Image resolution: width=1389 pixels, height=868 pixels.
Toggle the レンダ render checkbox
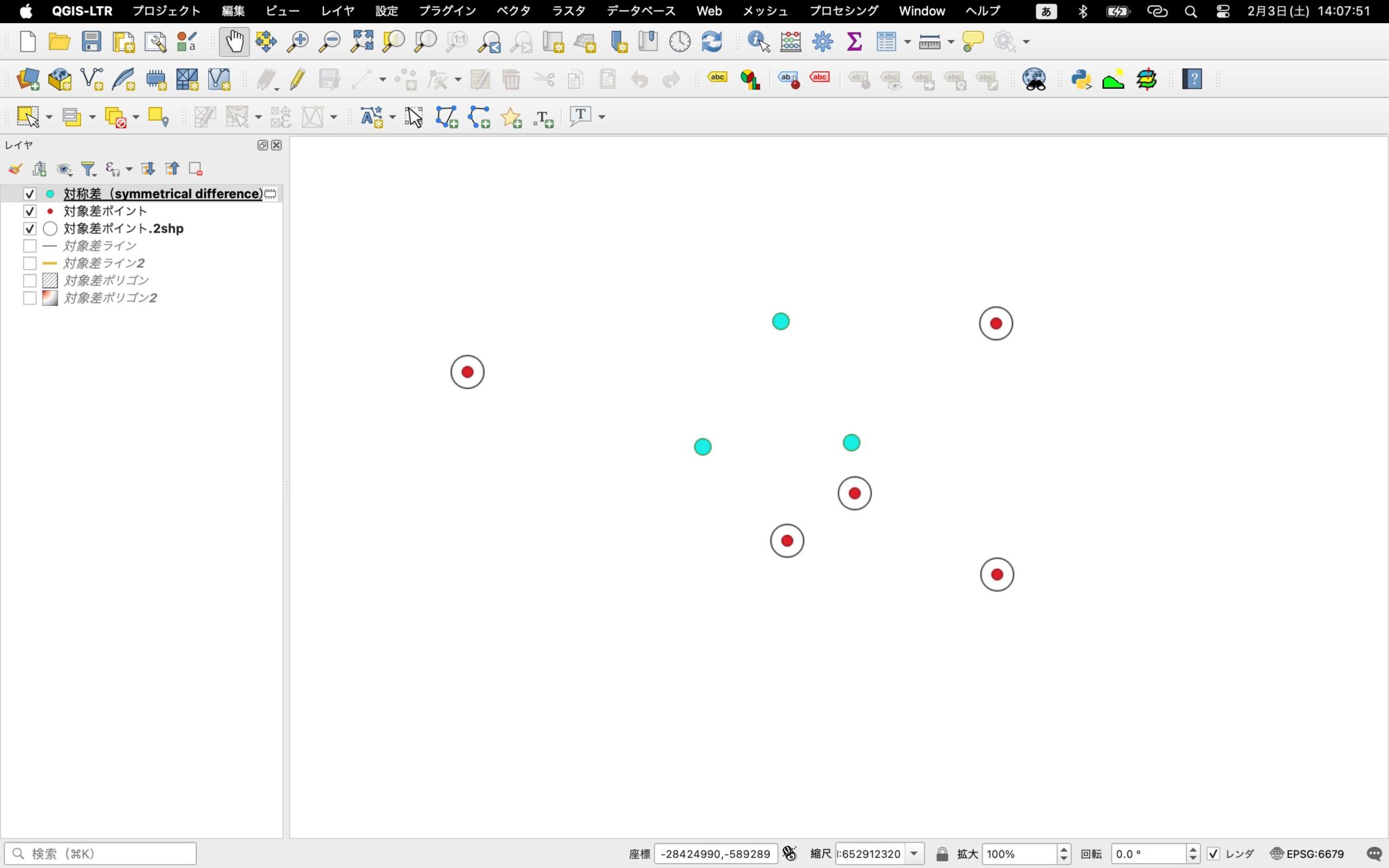pyautogui.click(x=1213, y=854)
